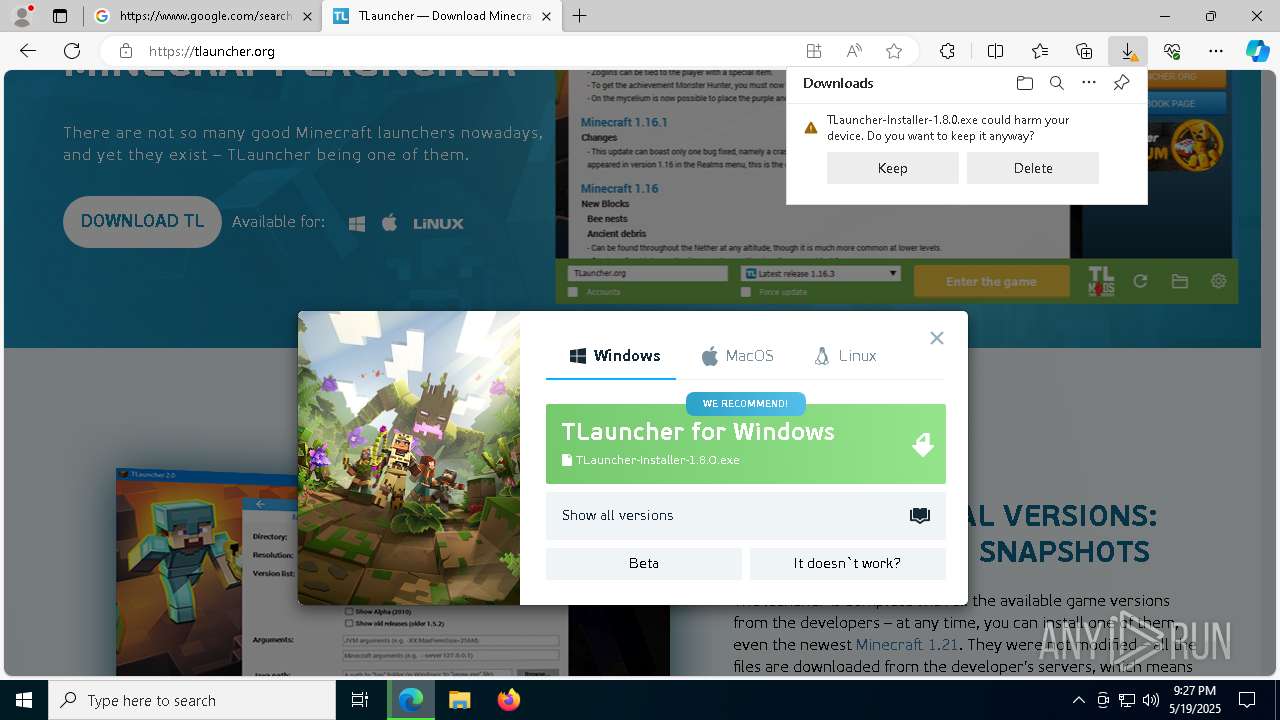Open Task View on the taskbar
Screen dimensions: 1280x720
click(360, 700)
